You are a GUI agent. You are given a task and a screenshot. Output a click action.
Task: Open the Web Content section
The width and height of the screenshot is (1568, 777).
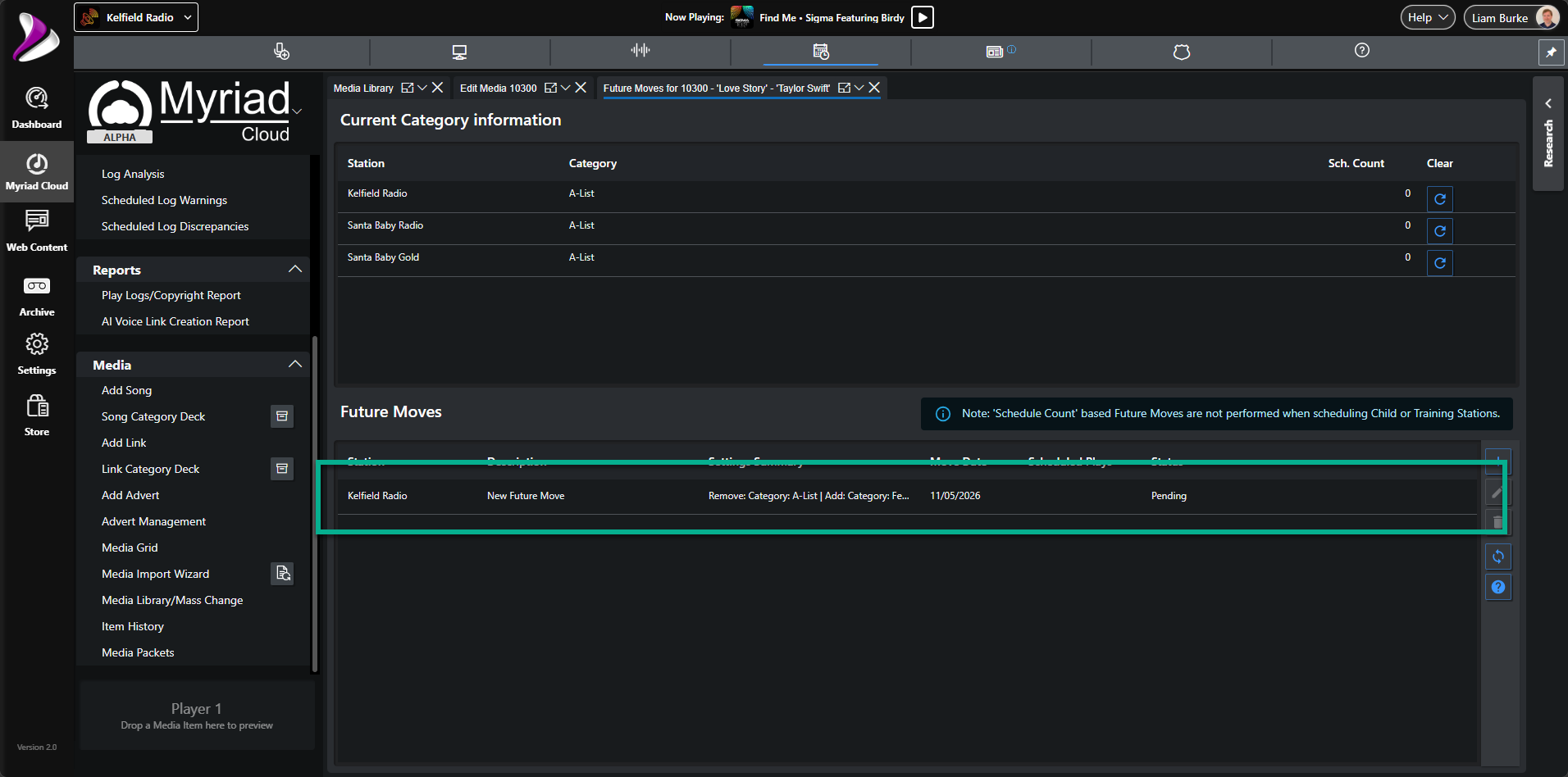(x=37, y=230)
